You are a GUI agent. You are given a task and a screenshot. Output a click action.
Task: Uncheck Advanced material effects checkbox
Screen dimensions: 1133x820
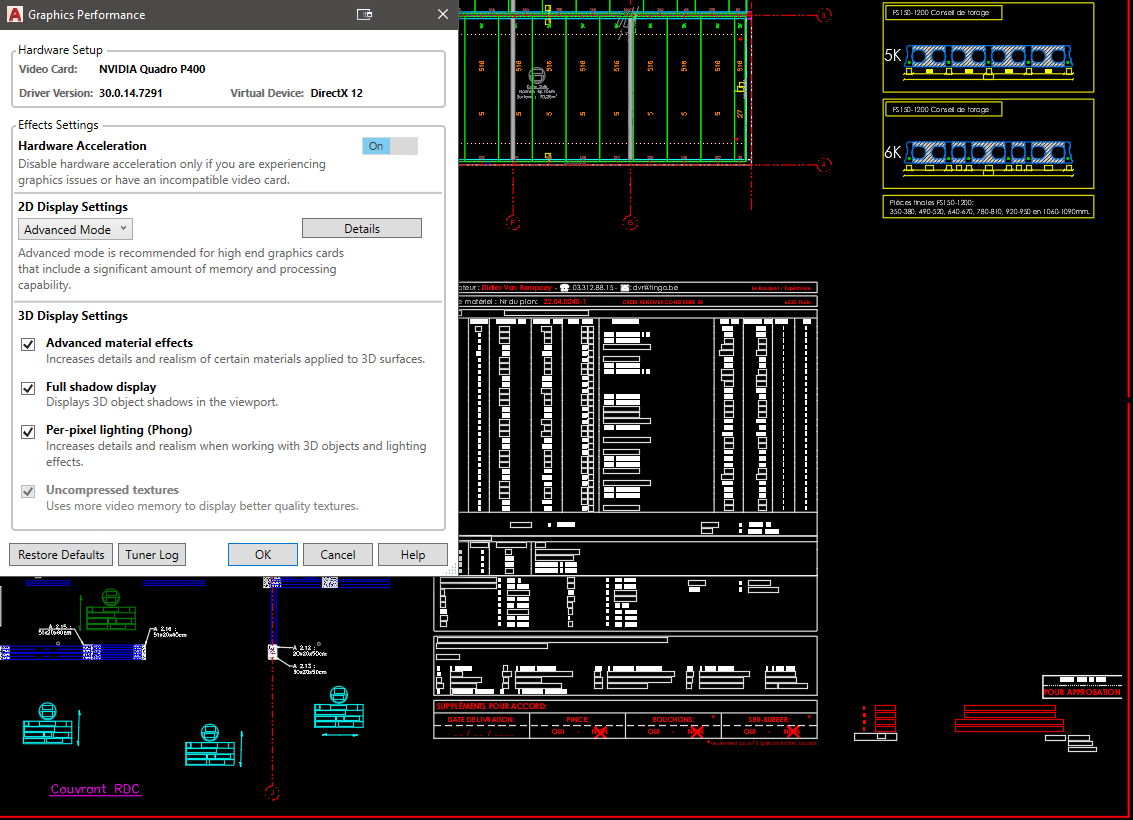click(28, 344)
